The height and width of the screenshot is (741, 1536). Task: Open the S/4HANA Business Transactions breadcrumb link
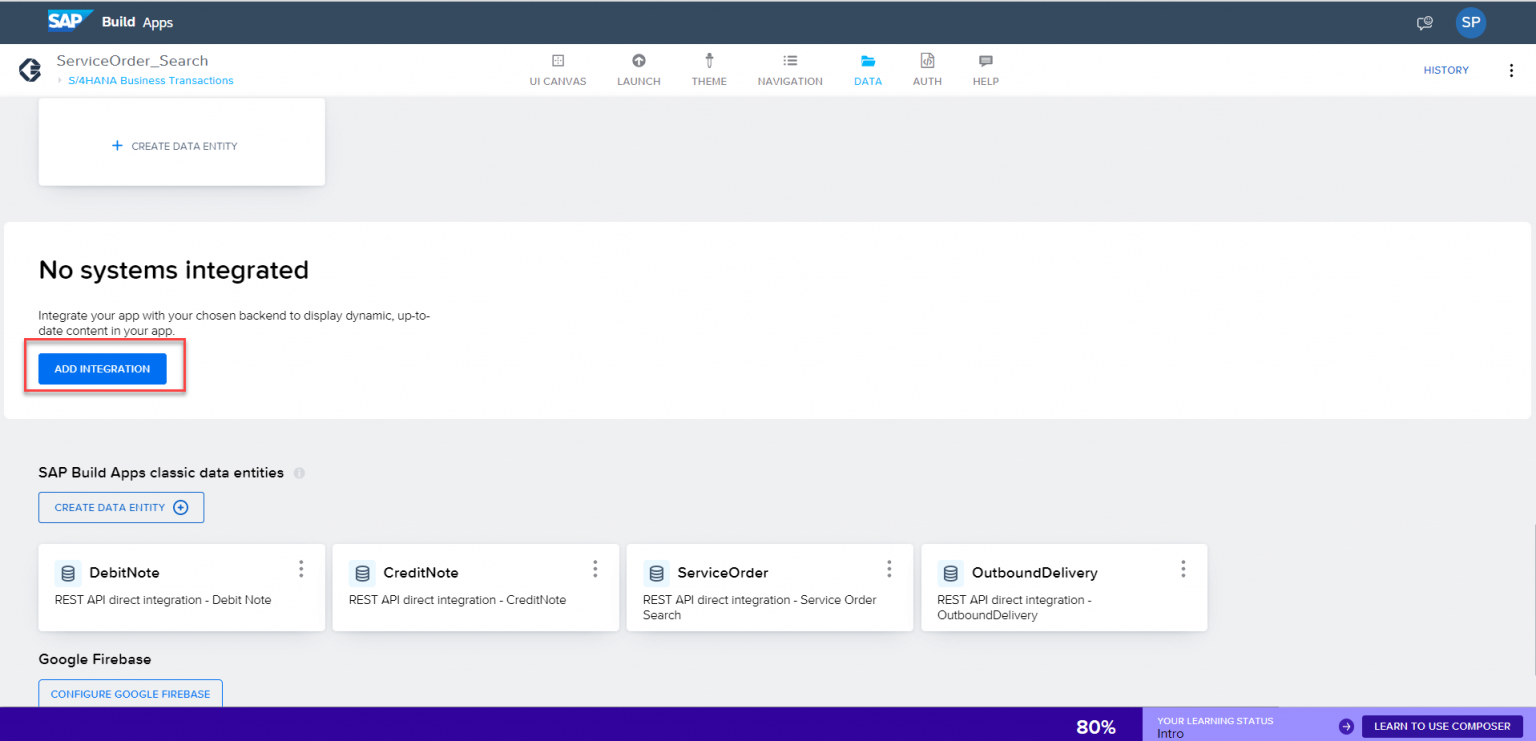[150, 80]
